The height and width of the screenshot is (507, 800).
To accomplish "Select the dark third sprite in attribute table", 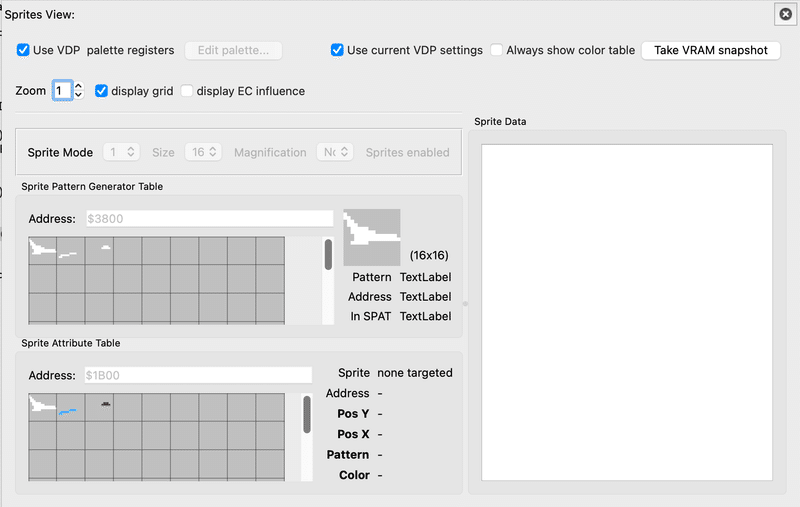I will click(99, 407).
